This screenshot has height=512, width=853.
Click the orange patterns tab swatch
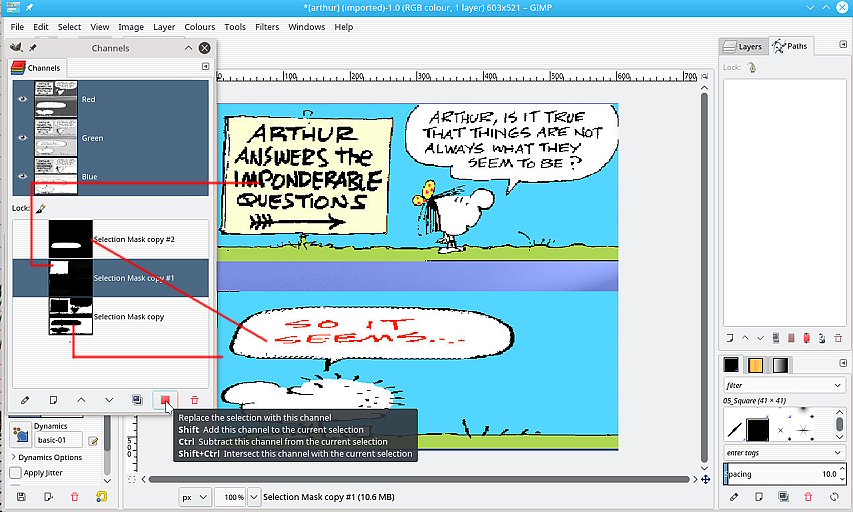click(756, 365)
